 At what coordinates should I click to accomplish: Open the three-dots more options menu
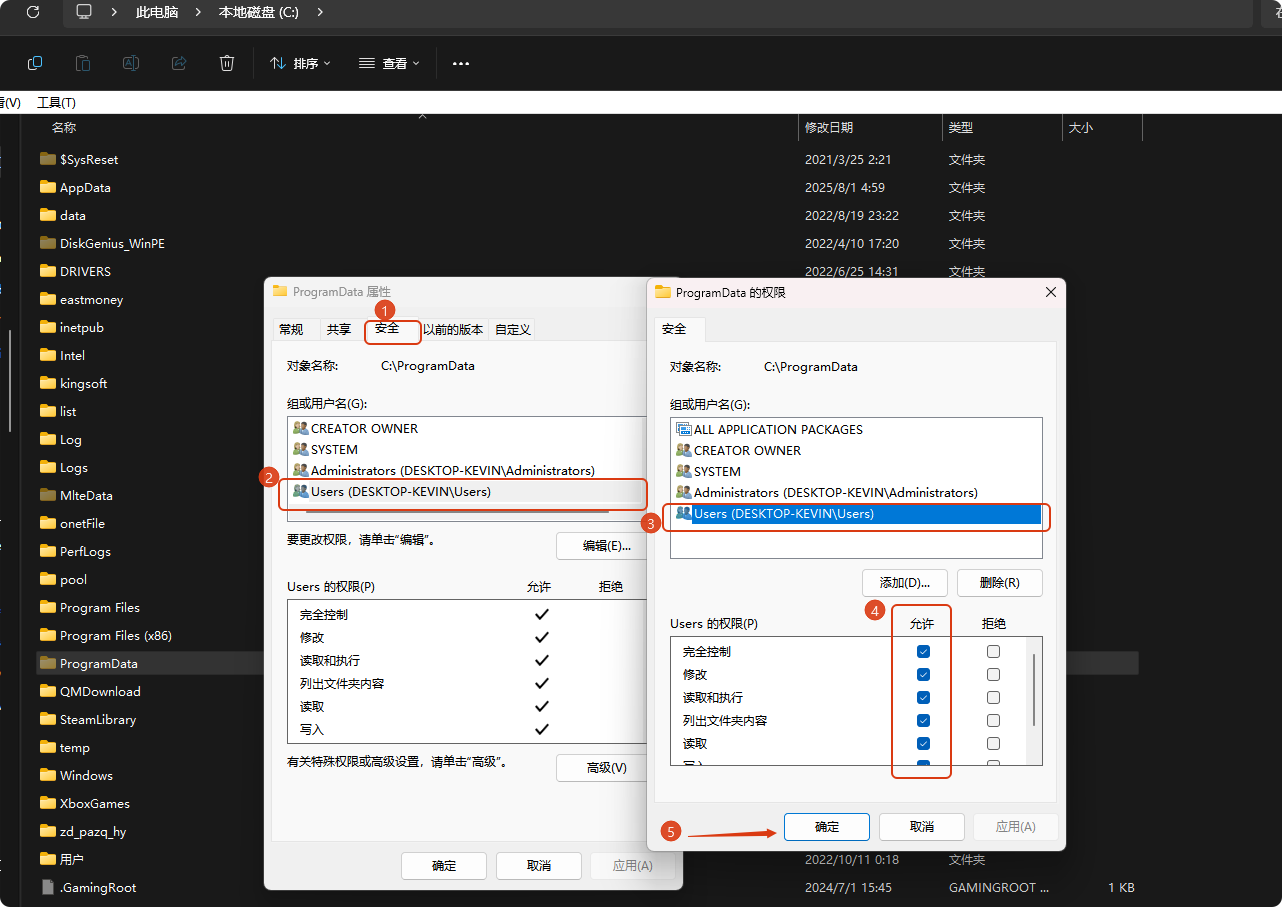click(x=461, y=63)
